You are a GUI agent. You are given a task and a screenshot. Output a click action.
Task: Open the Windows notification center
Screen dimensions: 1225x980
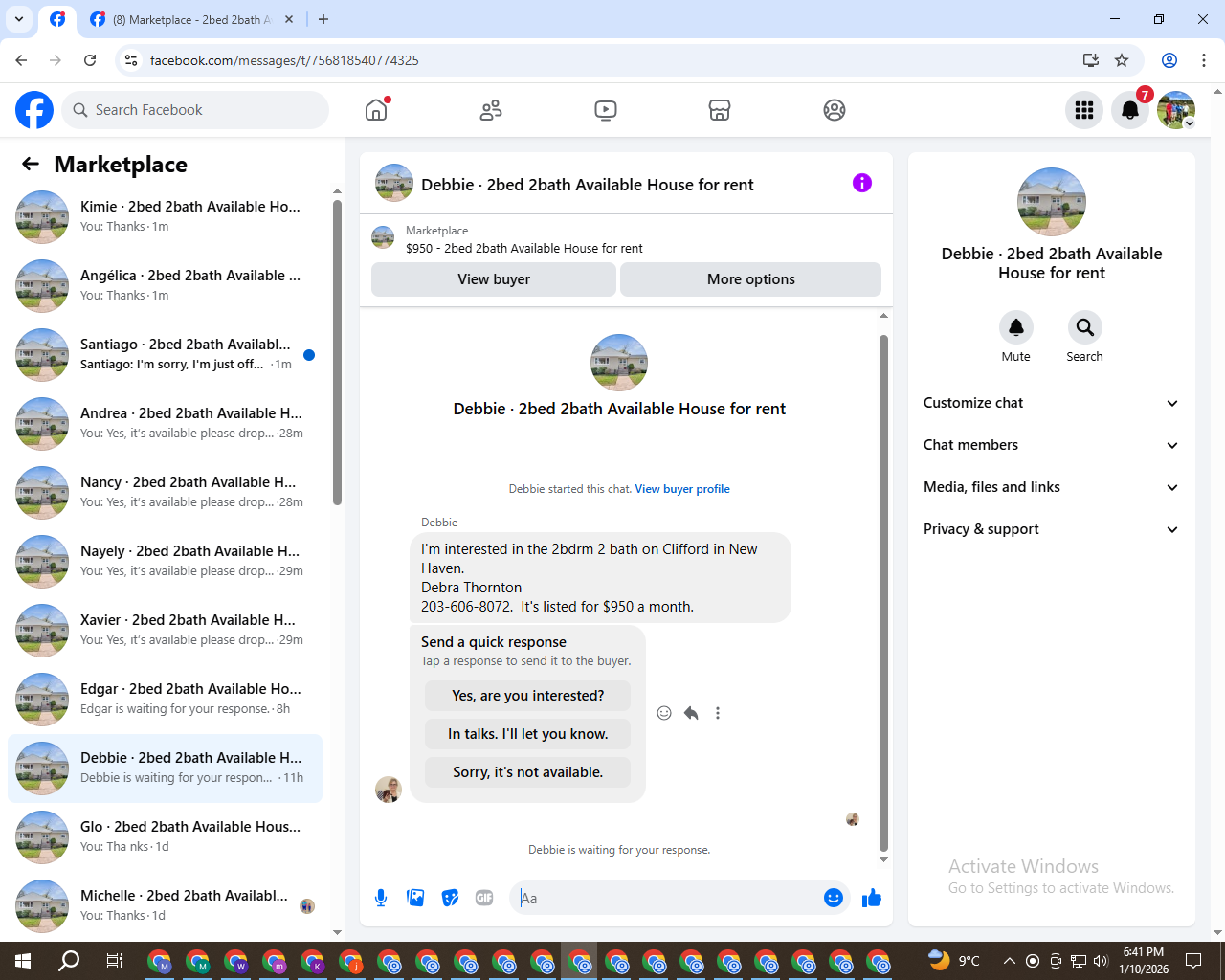[x=1193, y=961]
